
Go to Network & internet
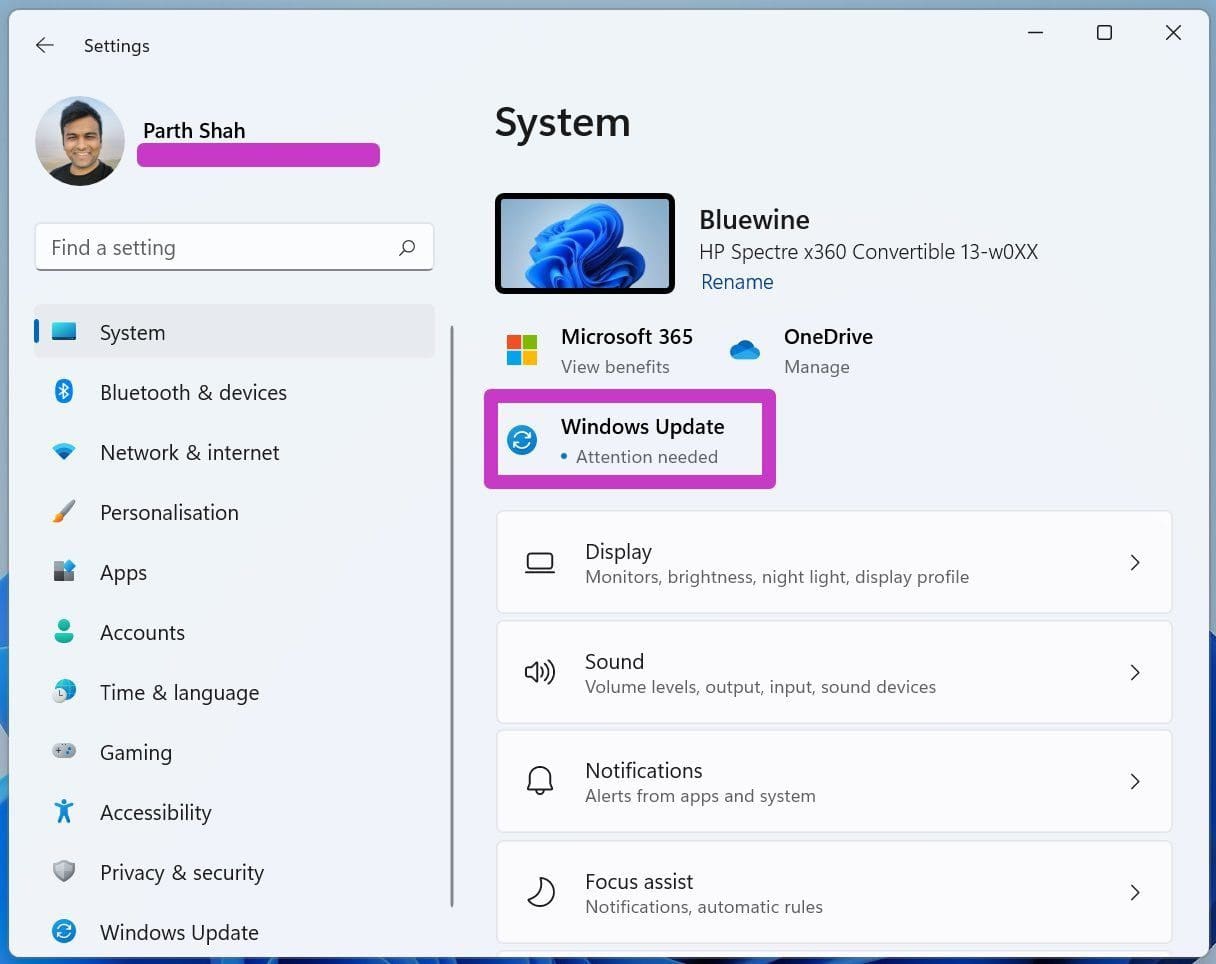[x=234, y=452]
